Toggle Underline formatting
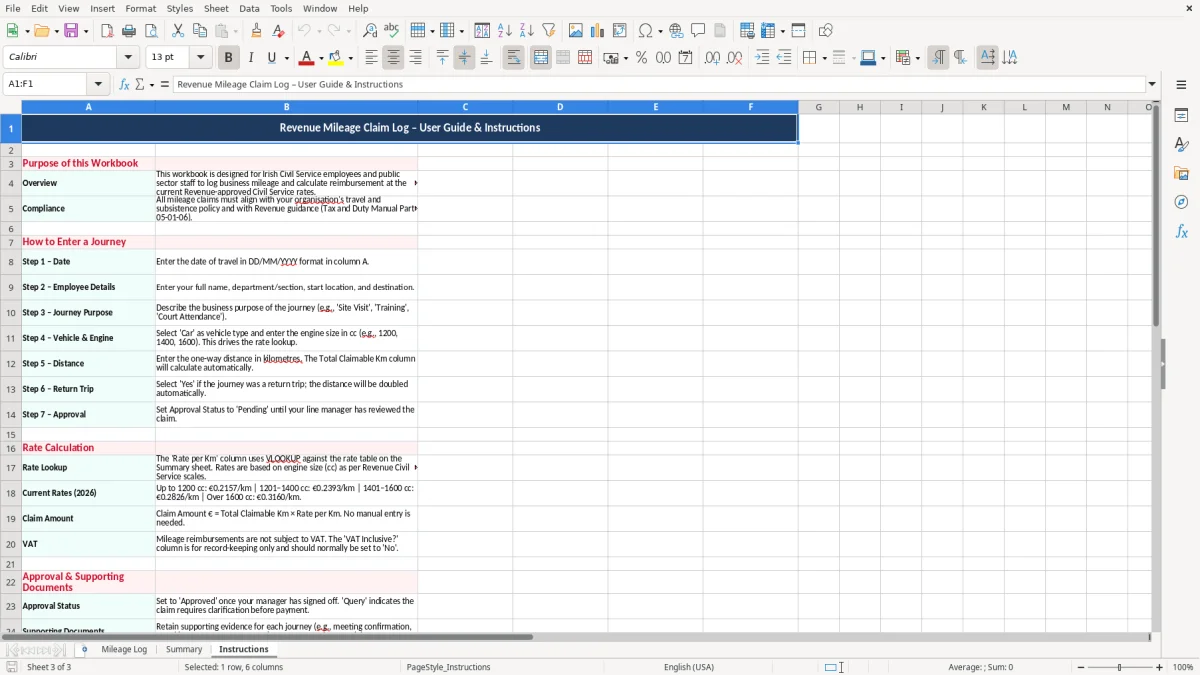This screenshot has width=1200, height=675. (x=272, y=58)
